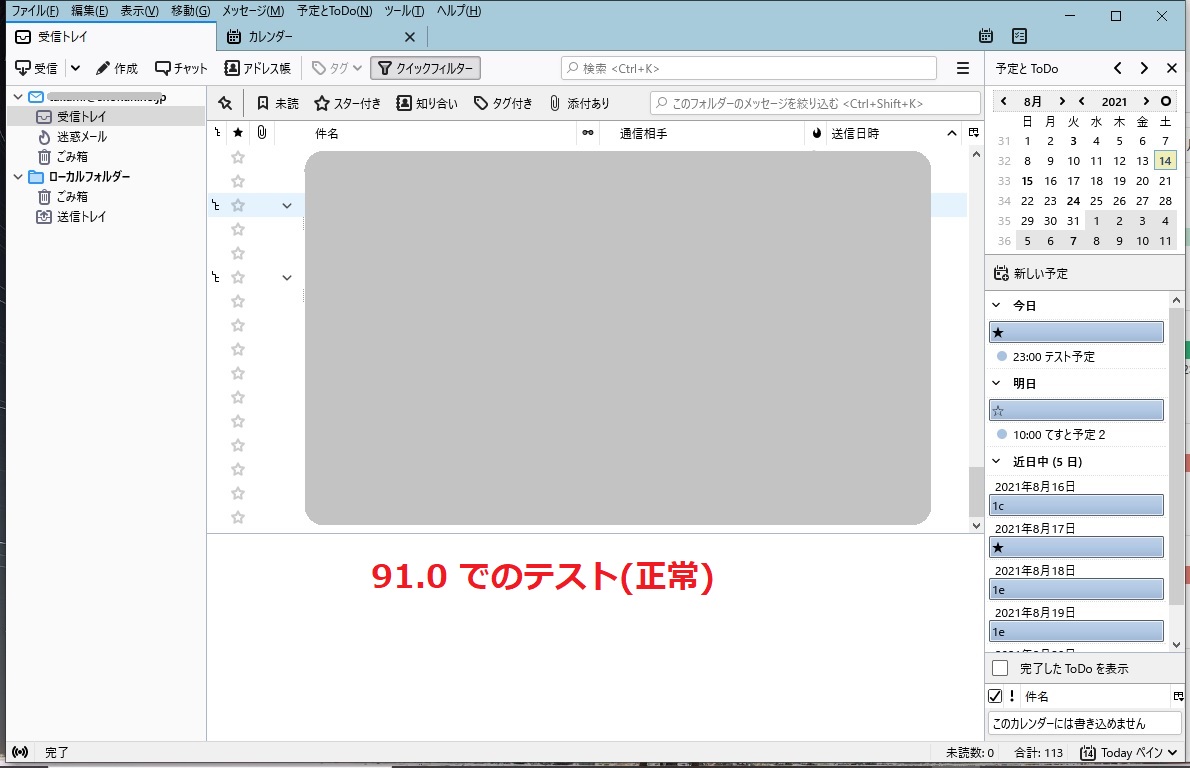This screenshot has height=768, width=1190.
Task: Click the 作成 compose mail button
Action: click(117, 68)
